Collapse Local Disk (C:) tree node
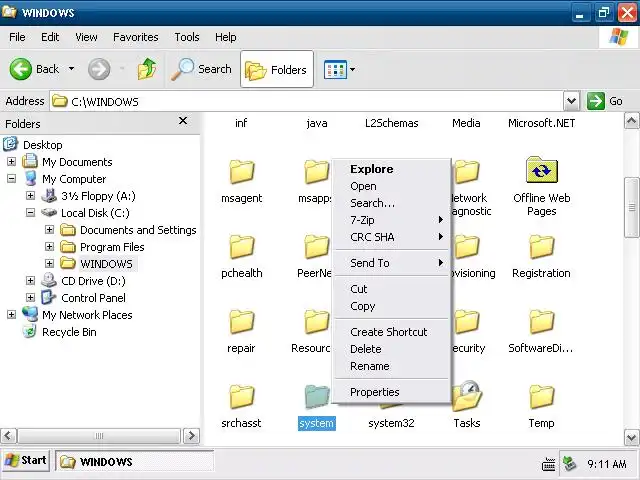This screenshot has height=480, width=640. click(30, 213)
